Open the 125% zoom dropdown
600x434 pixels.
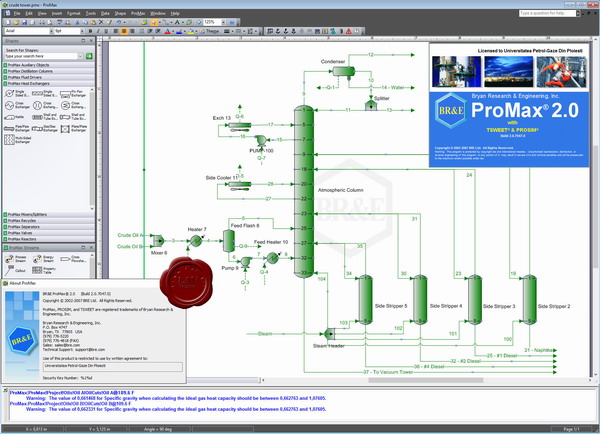[223, 22]
